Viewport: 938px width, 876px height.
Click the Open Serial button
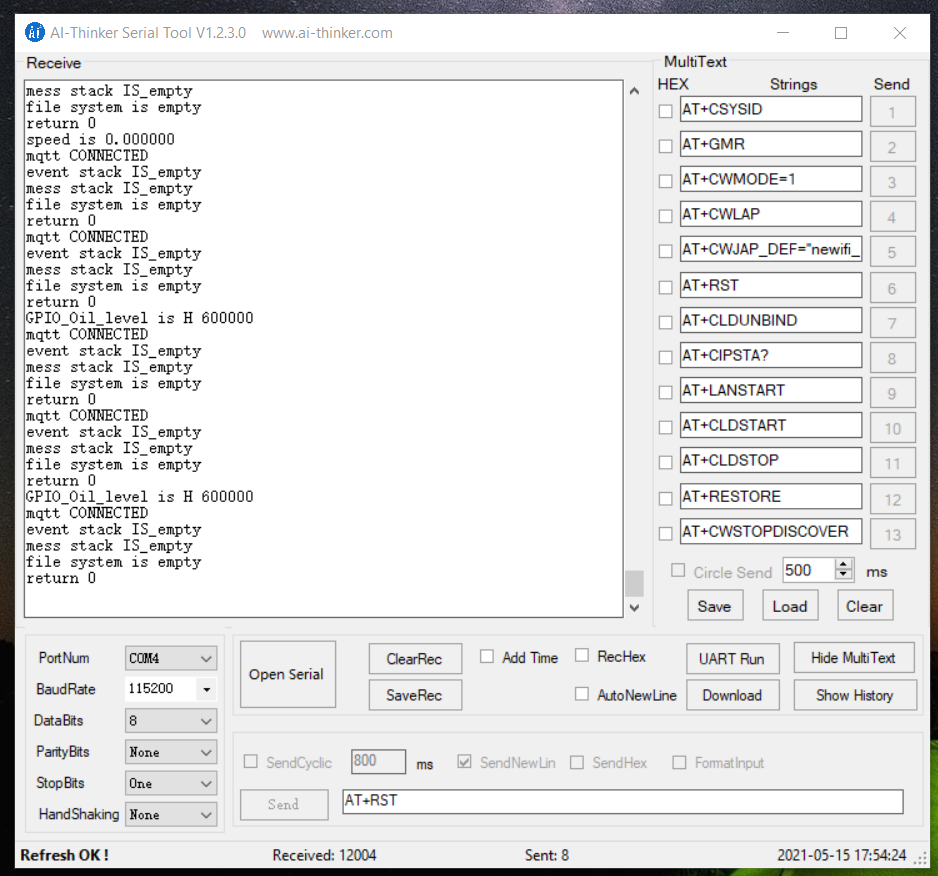coord(287,674)
